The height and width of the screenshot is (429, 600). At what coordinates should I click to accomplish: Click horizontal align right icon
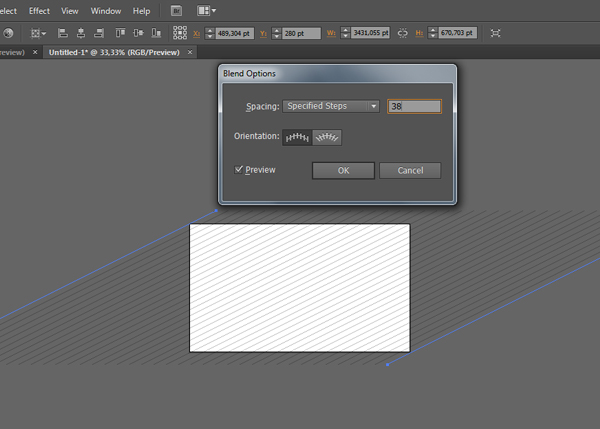tap(96, 33)
